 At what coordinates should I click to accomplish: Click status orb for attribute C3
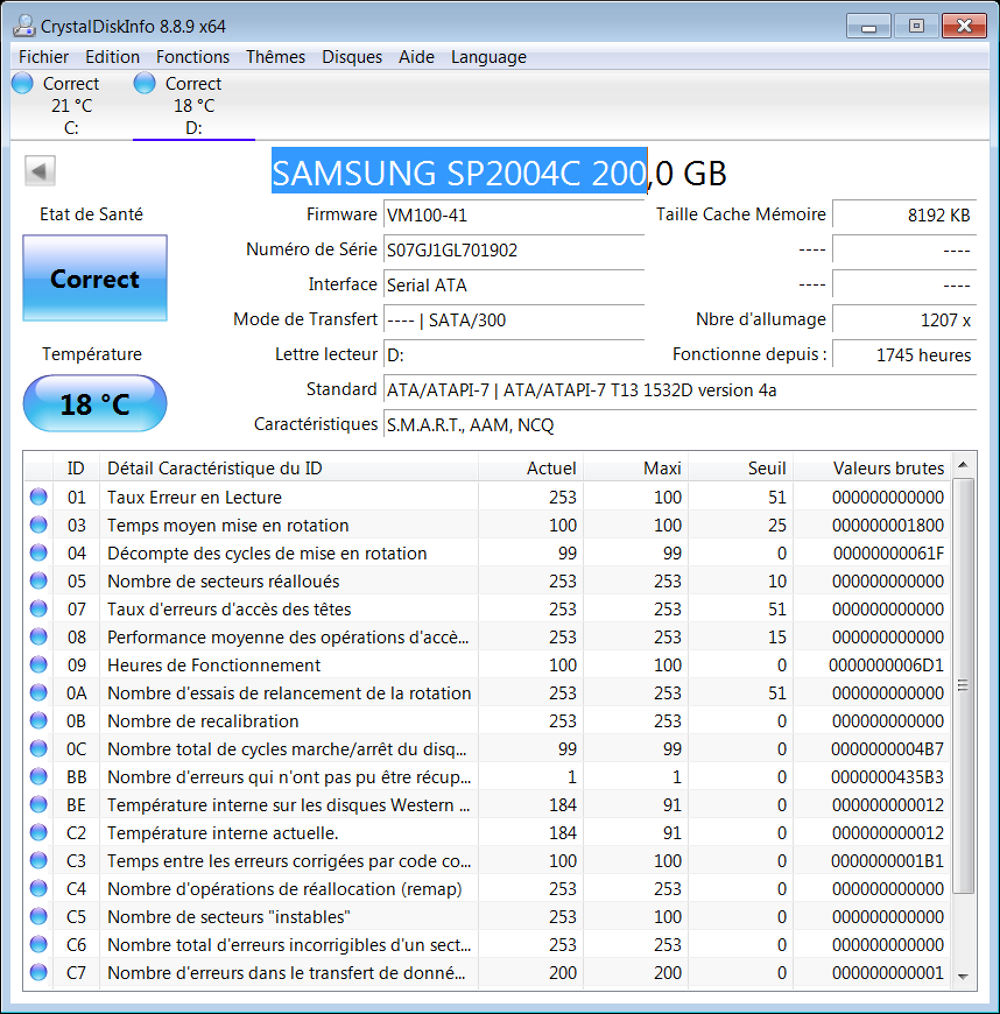click(39, 860)
